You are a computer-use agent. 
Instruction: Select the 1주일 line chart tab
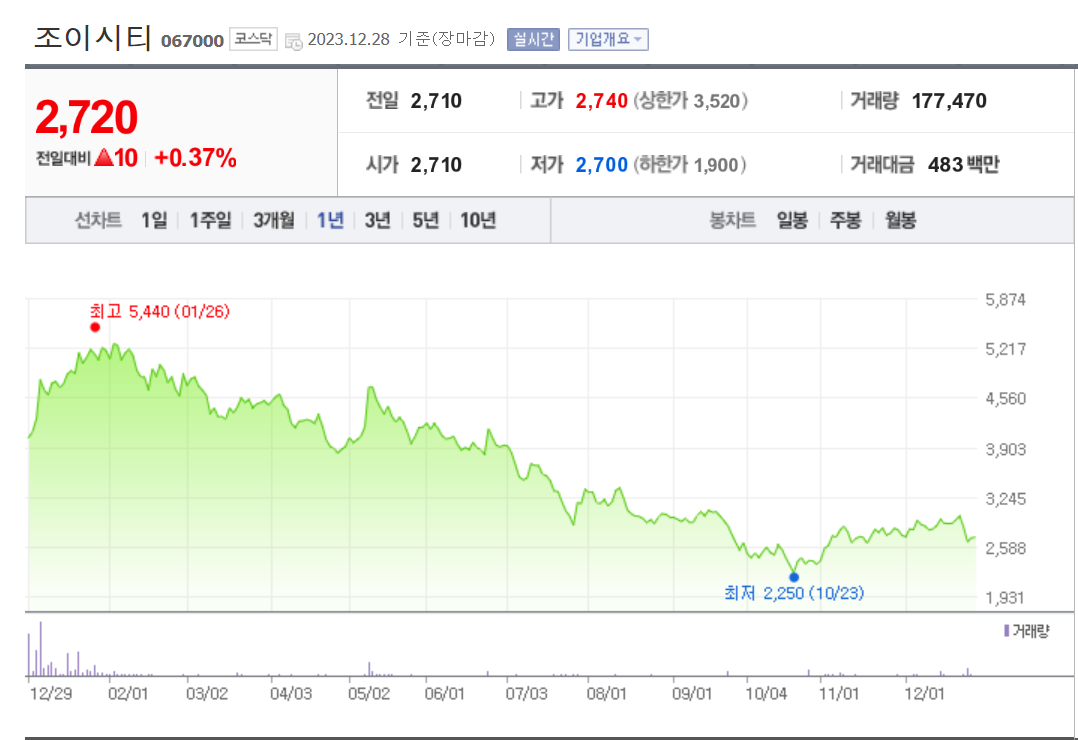(210, 220)
